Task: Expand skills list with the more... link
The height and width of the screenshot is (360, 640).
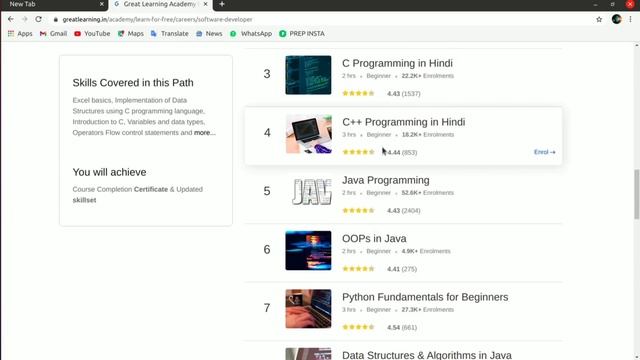Action: coord(204,133)
